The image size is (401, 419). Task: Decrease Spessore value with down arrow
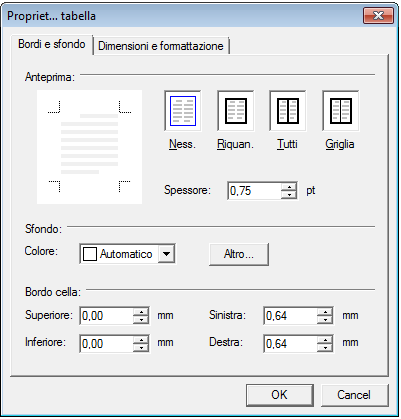289,195
